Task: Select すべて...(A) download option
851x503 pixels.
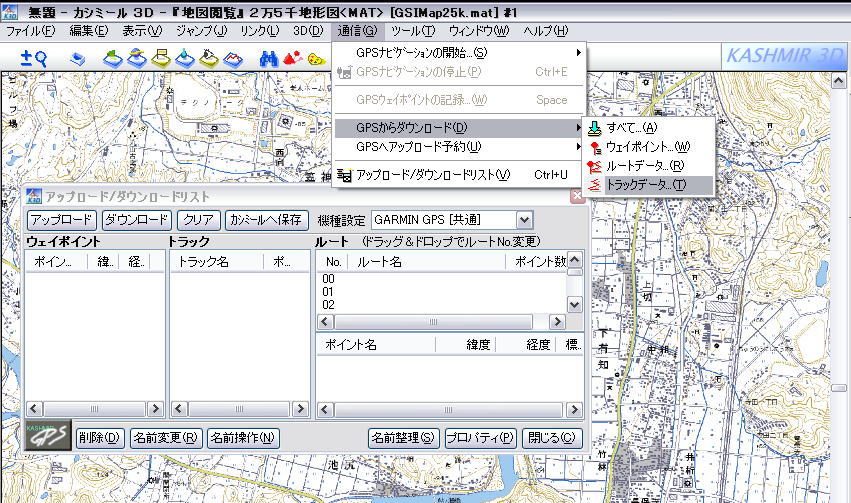Action: click(x=649, y=128)
